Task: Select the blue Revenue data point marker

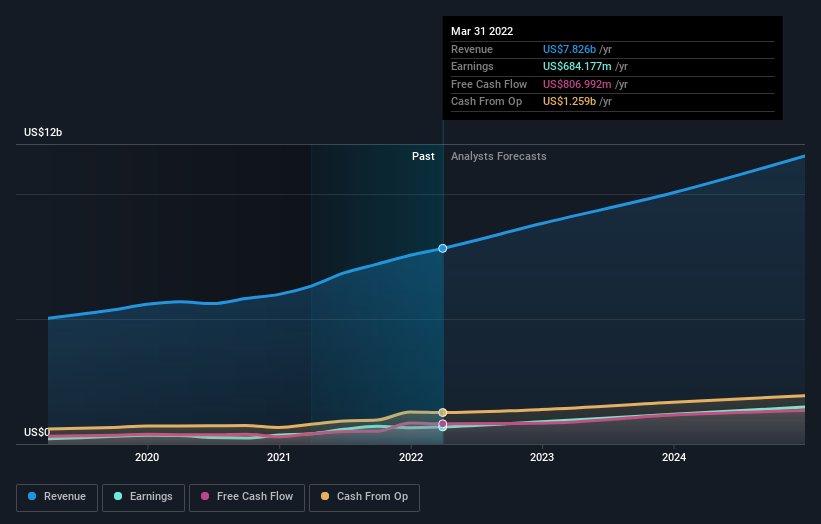Action: tap(442, 248)
